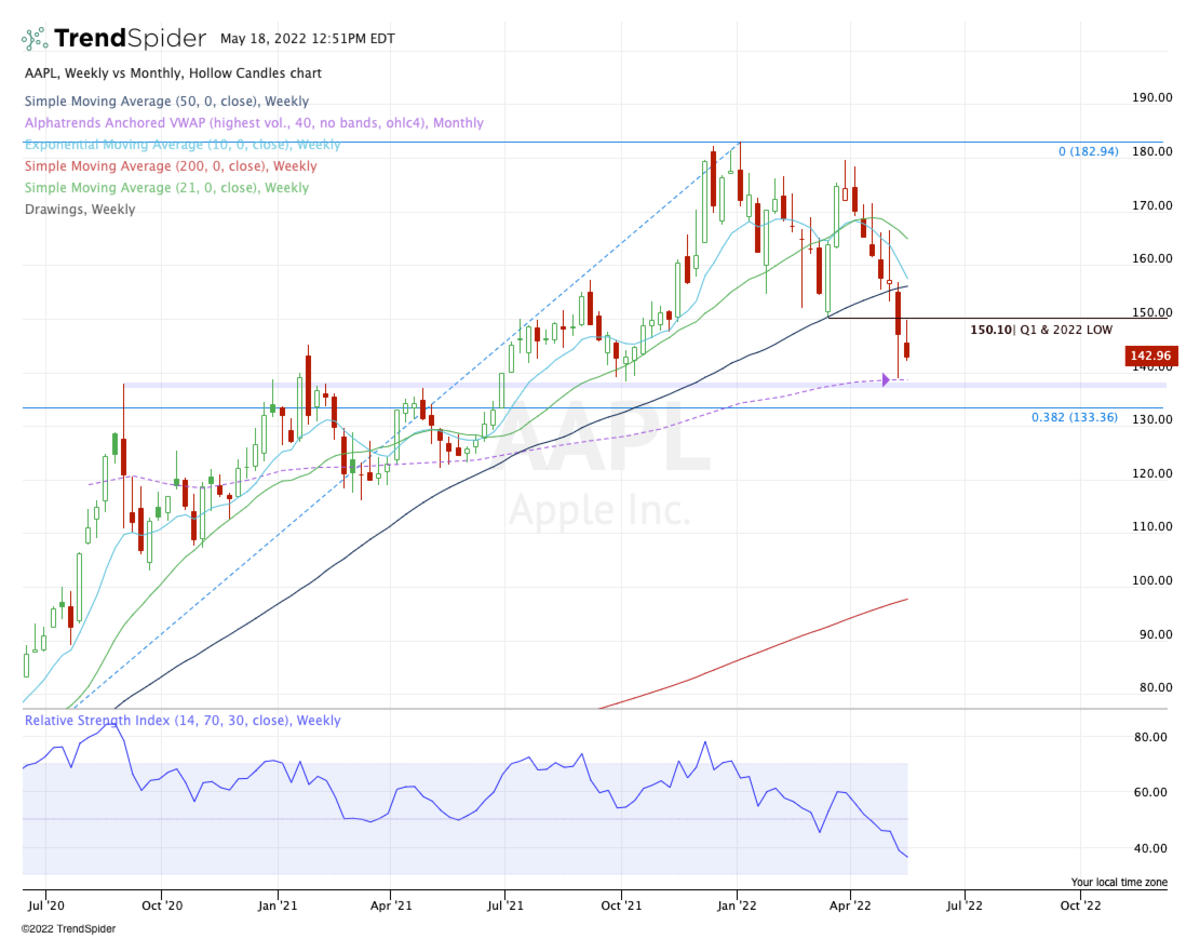Click the 0.382 (133.36) Fibonacci level label
The image size is (1200, 939).
(1075, 416)
